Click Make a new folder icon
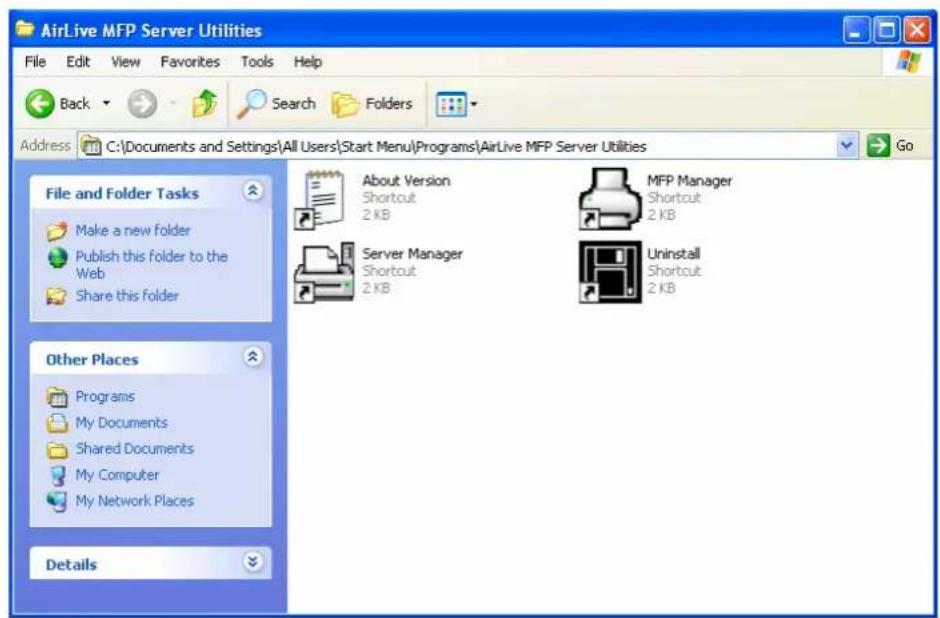 [x=57, y=231]
